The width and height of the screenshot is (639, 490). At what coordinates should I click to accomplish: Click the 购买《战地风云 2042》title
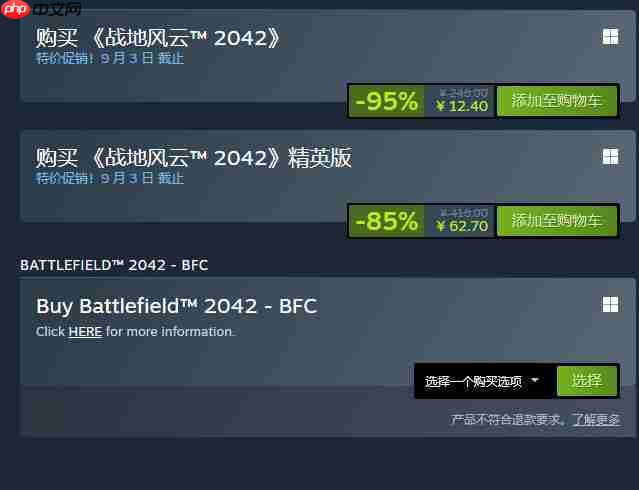158,38
